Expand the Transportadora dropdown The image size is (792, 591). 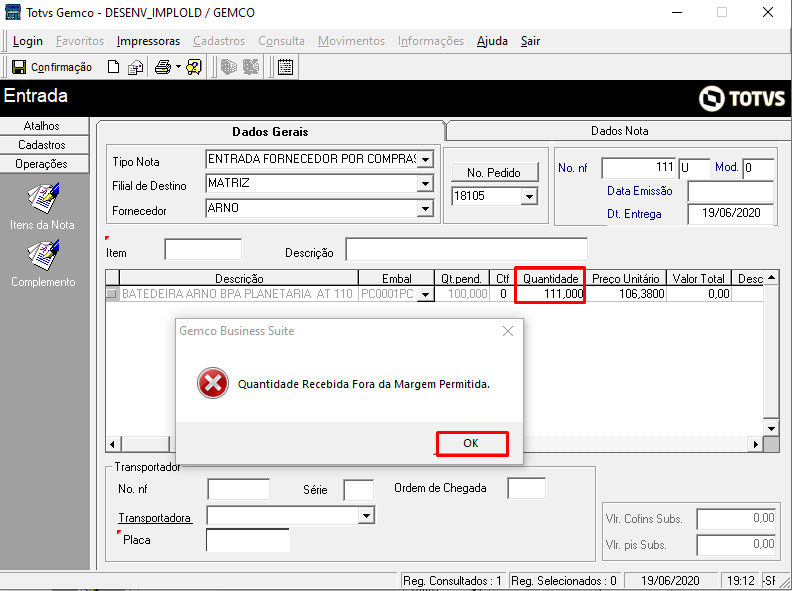coord(366,516)
